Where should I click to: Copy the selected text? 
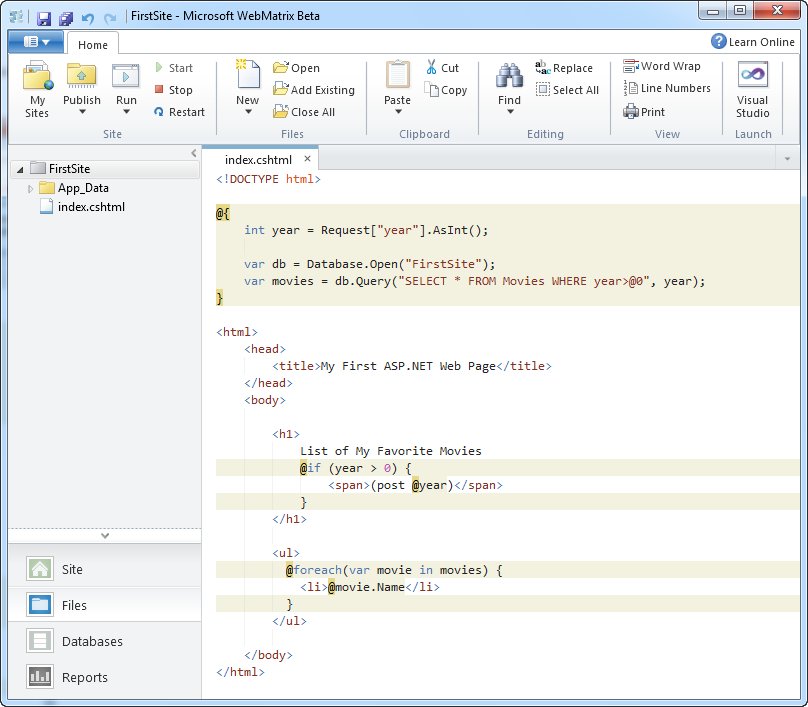coord(446,90)
